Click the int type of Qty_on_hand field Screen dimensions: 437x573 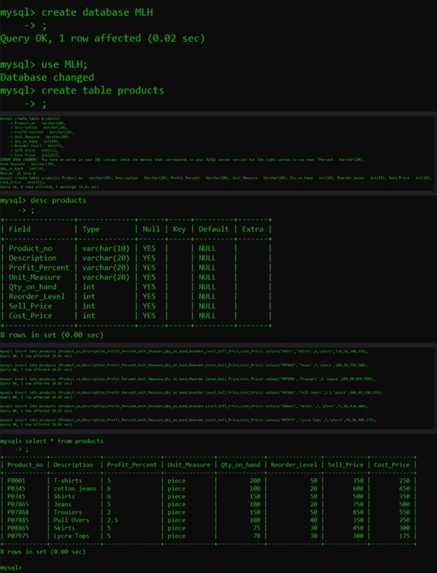[x=89, y=287]
